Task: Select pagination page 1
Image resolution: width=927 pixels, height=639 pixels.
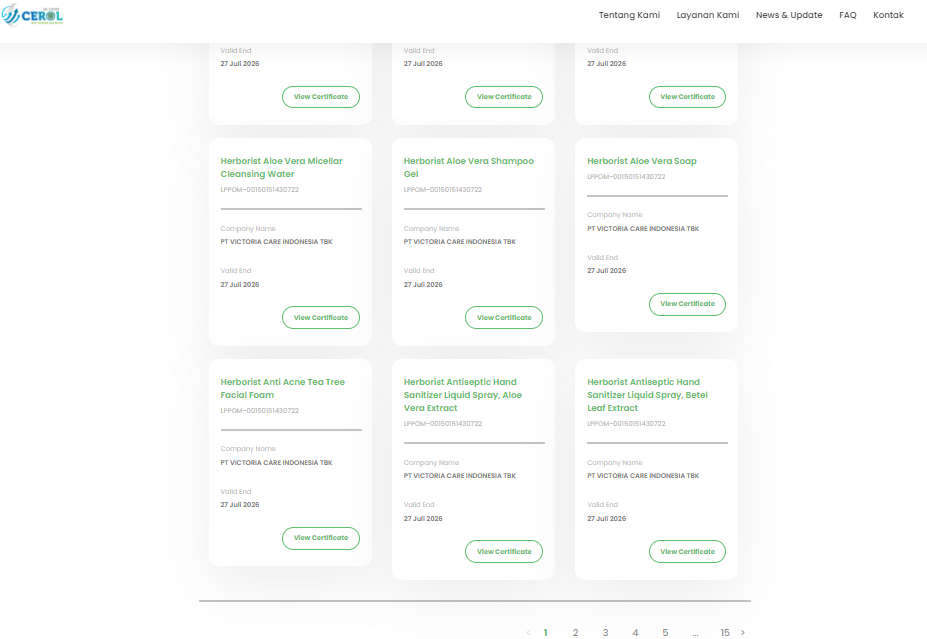Action: point(546,632)
